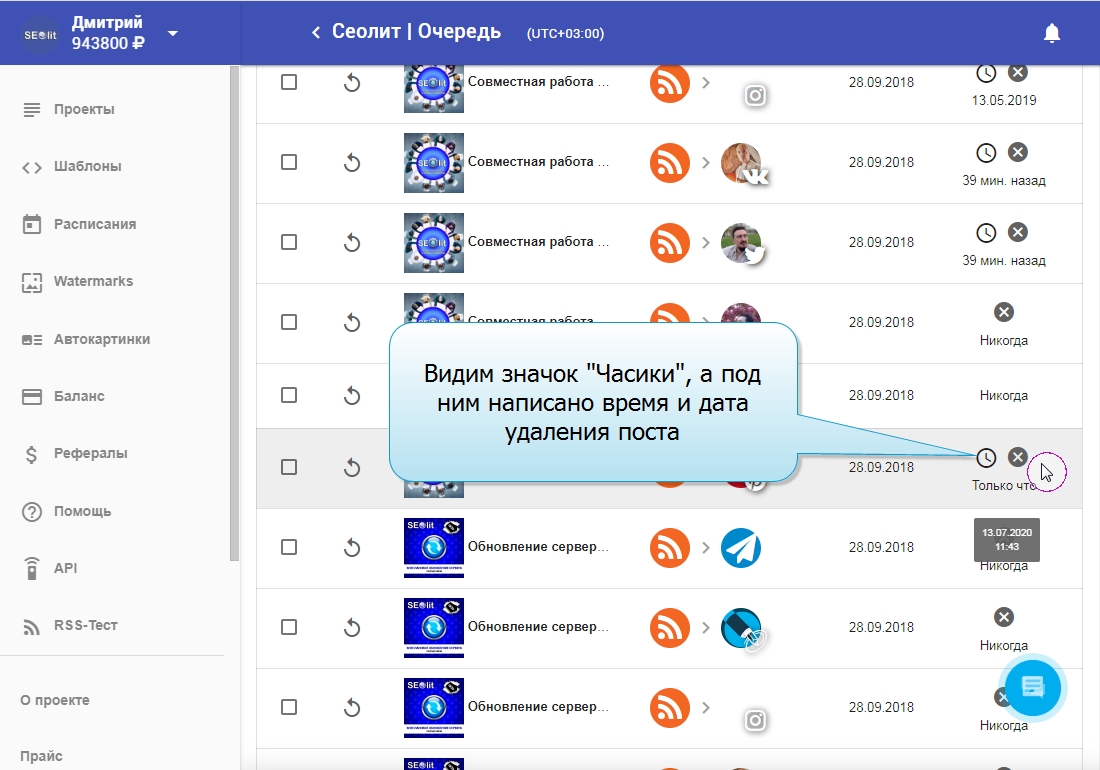Viewport: 1100px width, 770px height.
Task: Open the Прайс link
Action: tap(41, 756)
